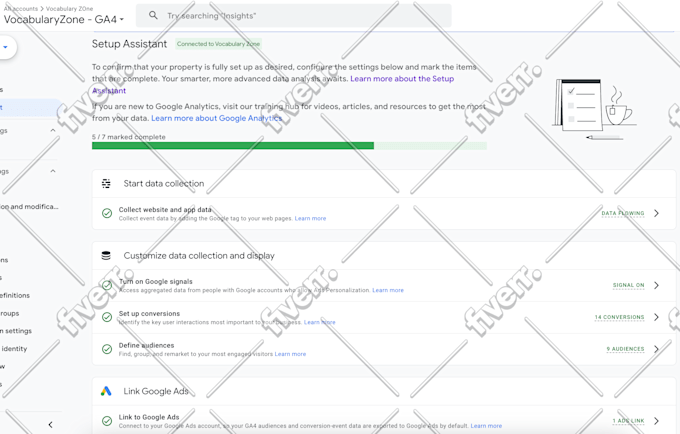The height and width of the screenshot is (434, 680).
Task: Click Learn more under Define audiences
Action: click(x=291, y=354)
